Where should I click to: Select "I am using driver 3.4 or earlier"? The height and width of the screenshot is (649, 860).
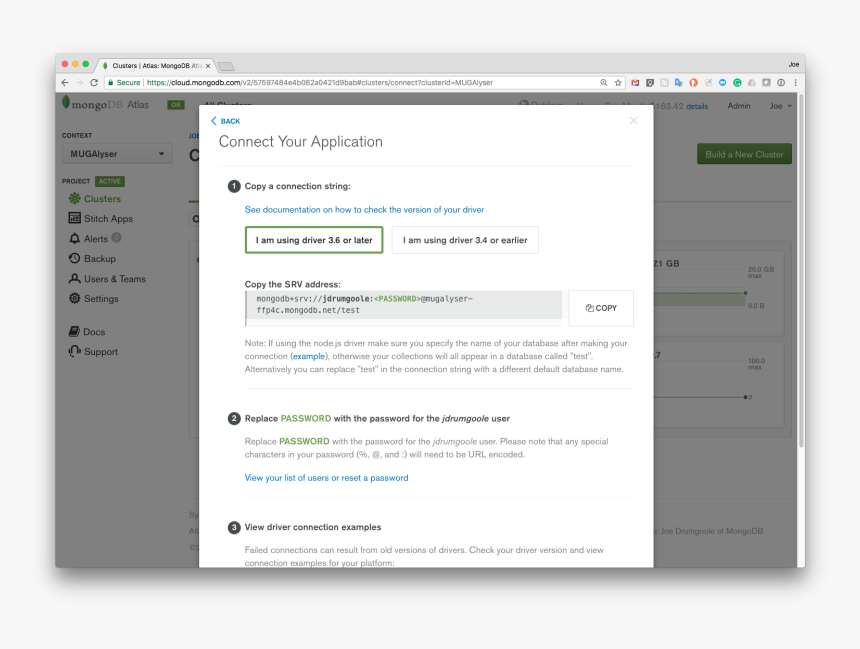pyautogui.click(x=465, y=240)
